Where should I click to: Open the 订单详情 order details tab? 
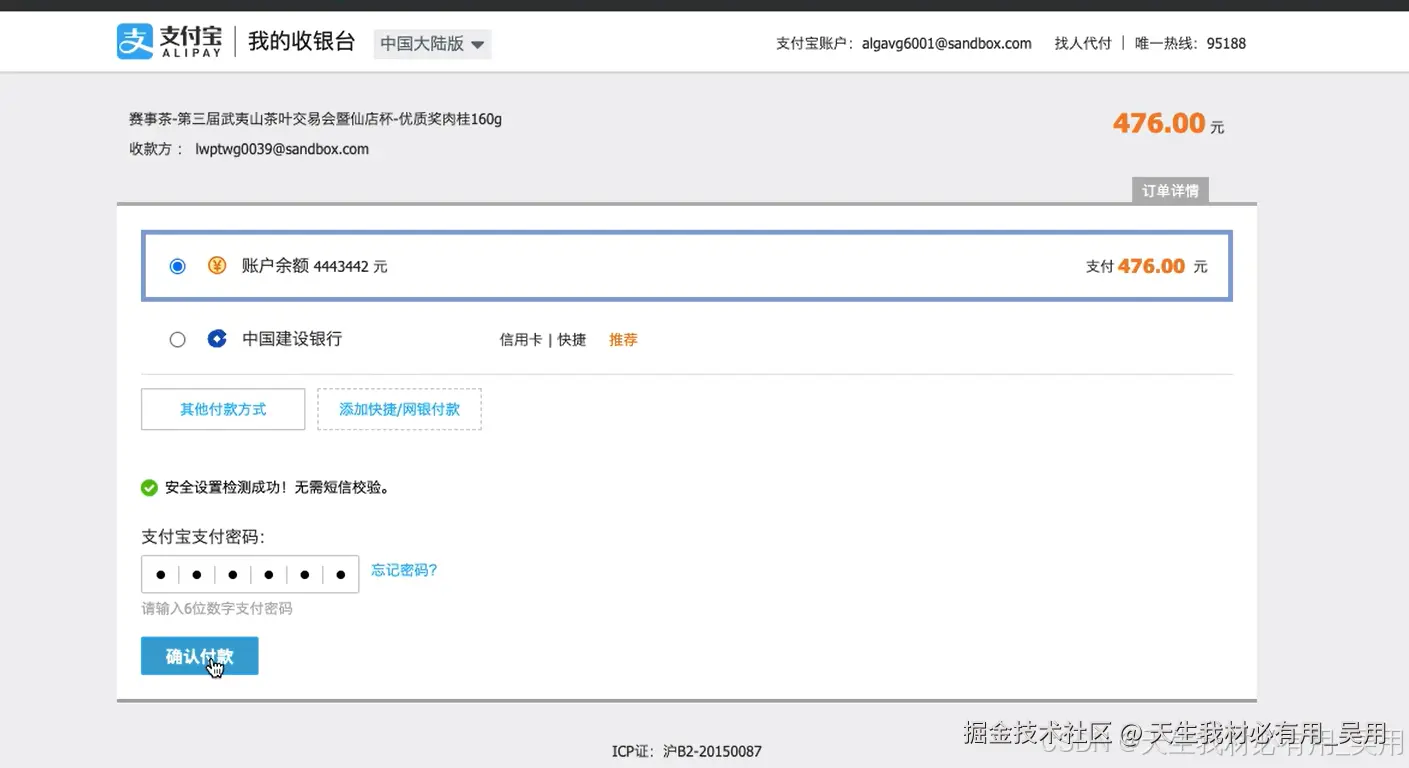(1169, 189)
